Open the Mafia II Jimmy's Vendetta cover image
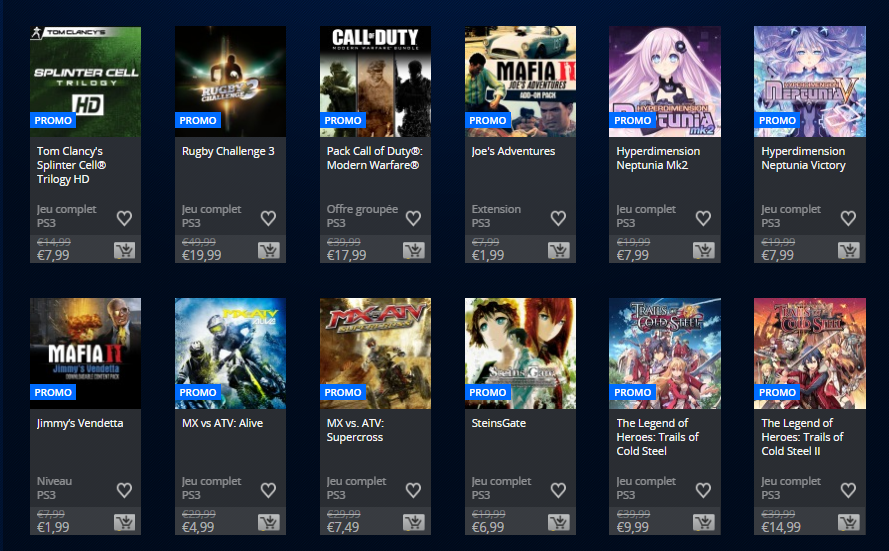The image size is (889, 551). (86, 353)
